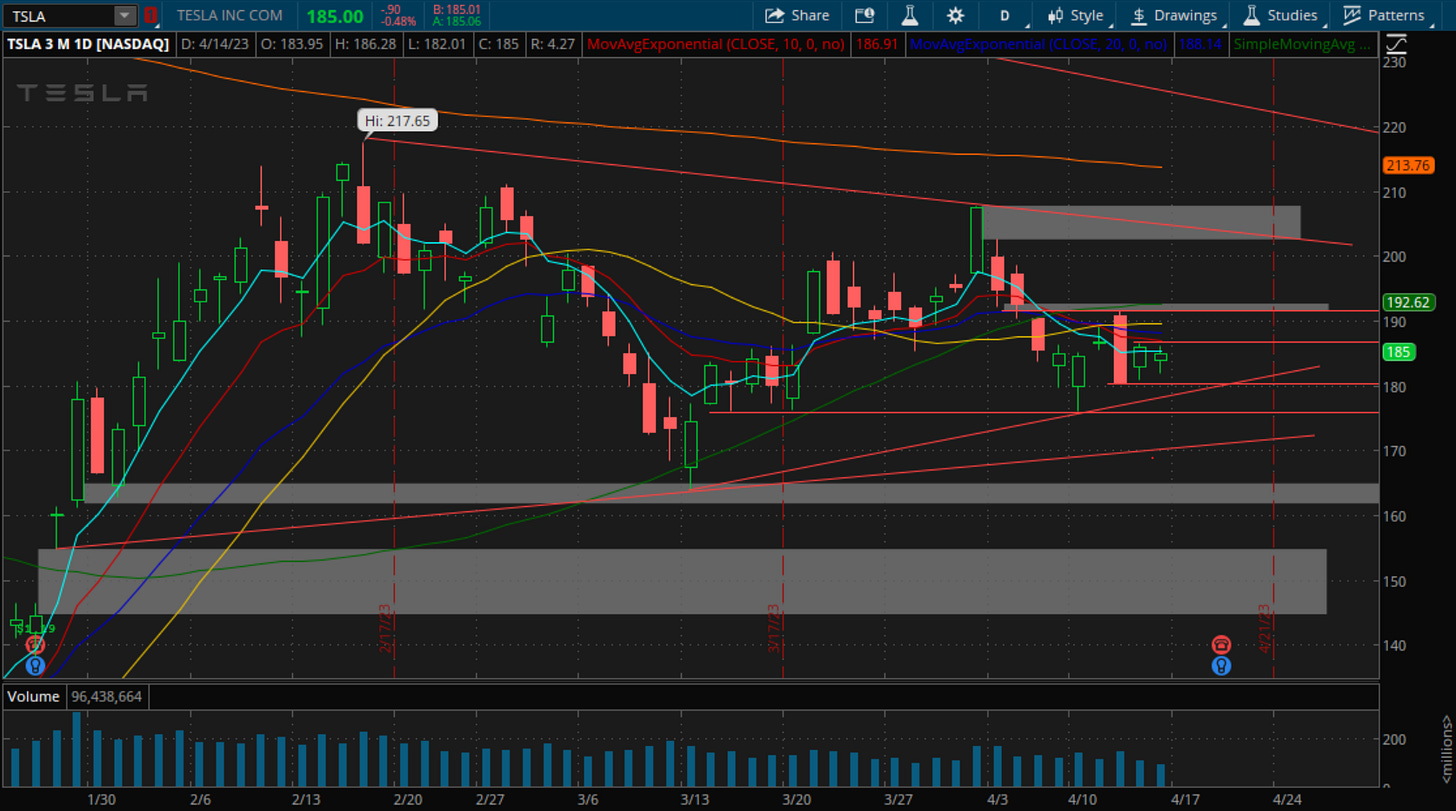
Task: Select the red MovAvgExponential (CLOSE, 10) study label
Action: click(x=716, y=44)
